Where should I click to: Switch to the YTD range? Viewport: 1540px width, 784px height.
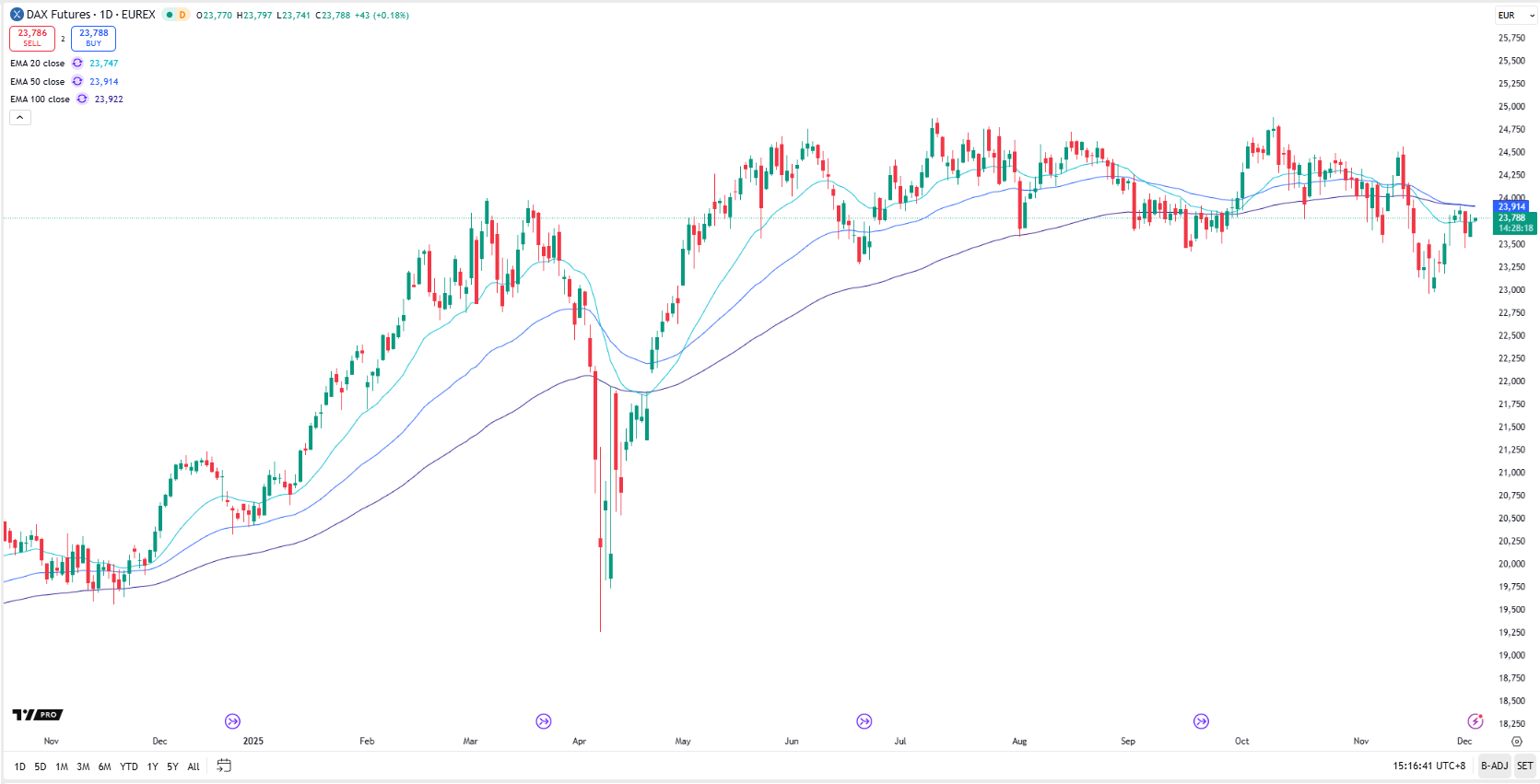click(x=129, y=766)
